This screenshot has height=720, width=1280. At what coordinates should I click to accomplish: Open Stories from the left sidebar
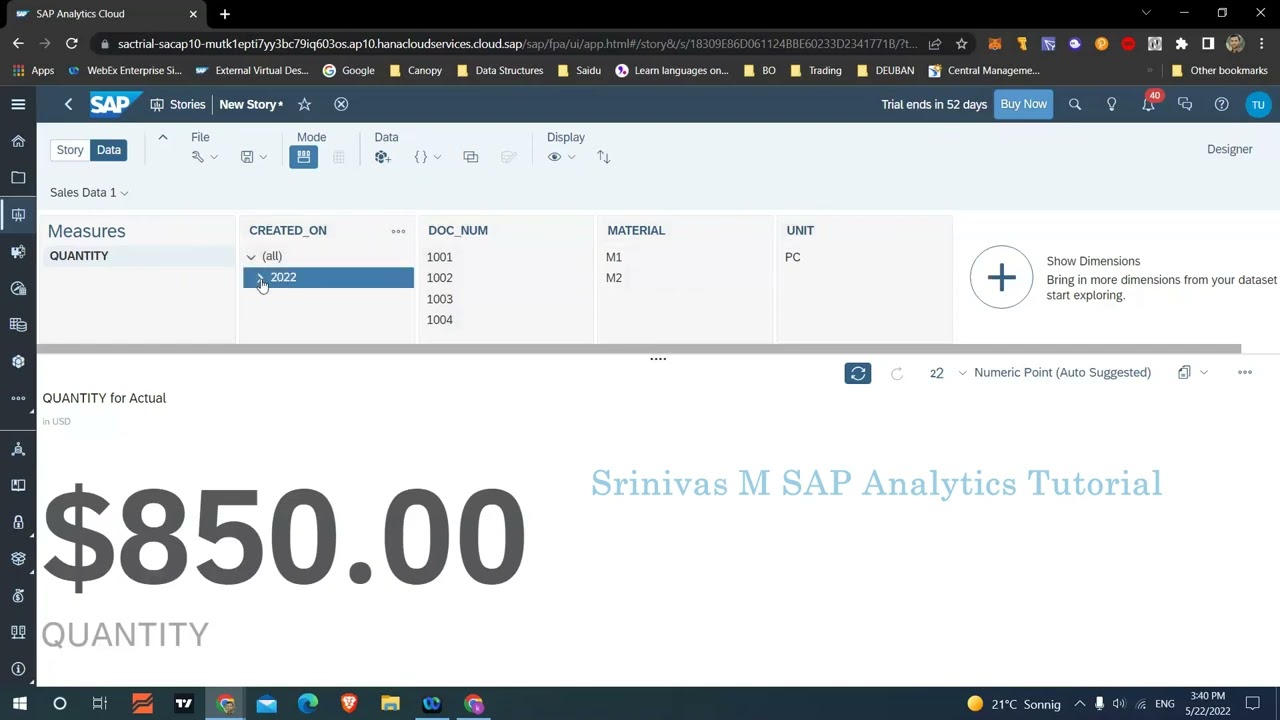18,214
